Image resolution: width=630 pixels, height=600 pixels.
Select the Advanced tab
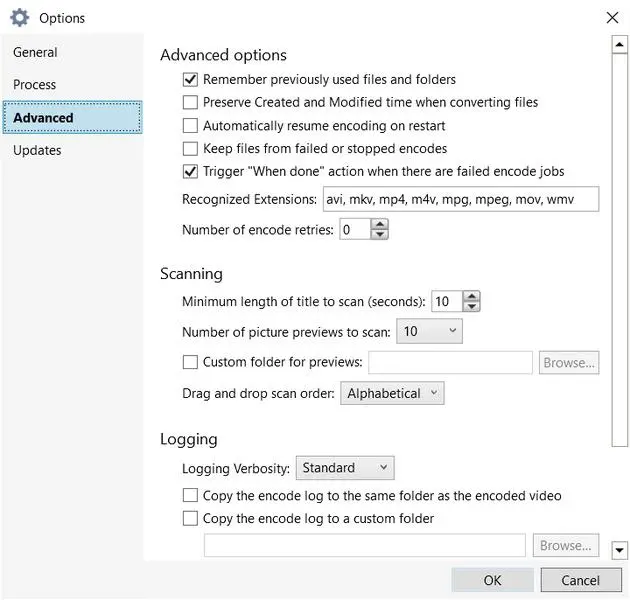pos(72,117)
